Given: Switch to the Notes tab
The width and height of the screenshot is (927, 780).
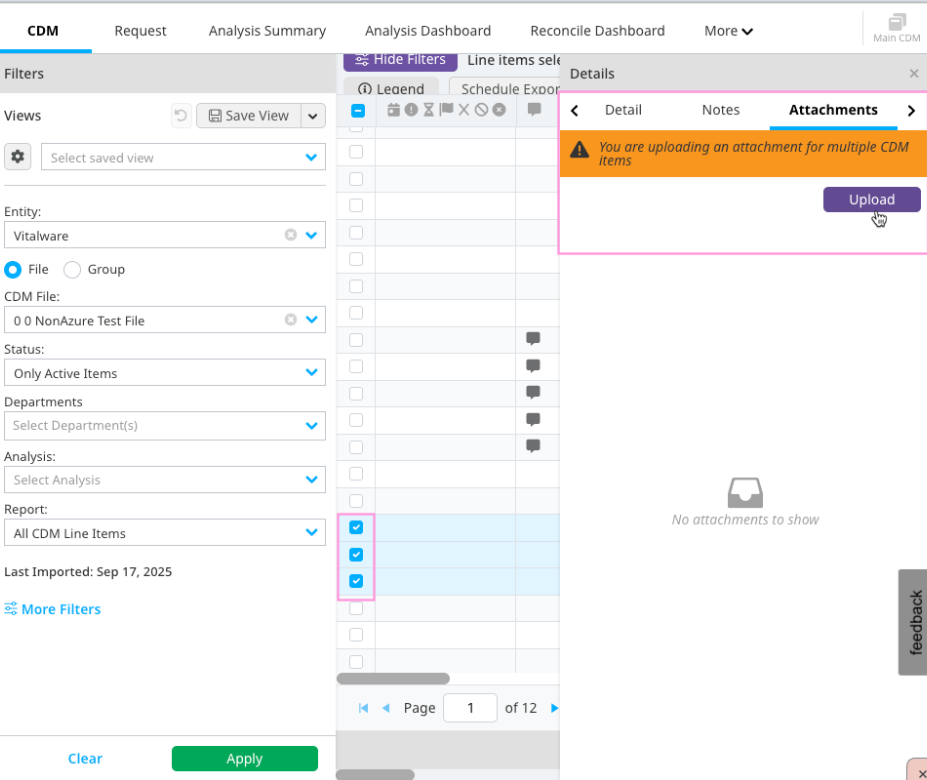Looking at the screenshot, I should click(720, 110).
